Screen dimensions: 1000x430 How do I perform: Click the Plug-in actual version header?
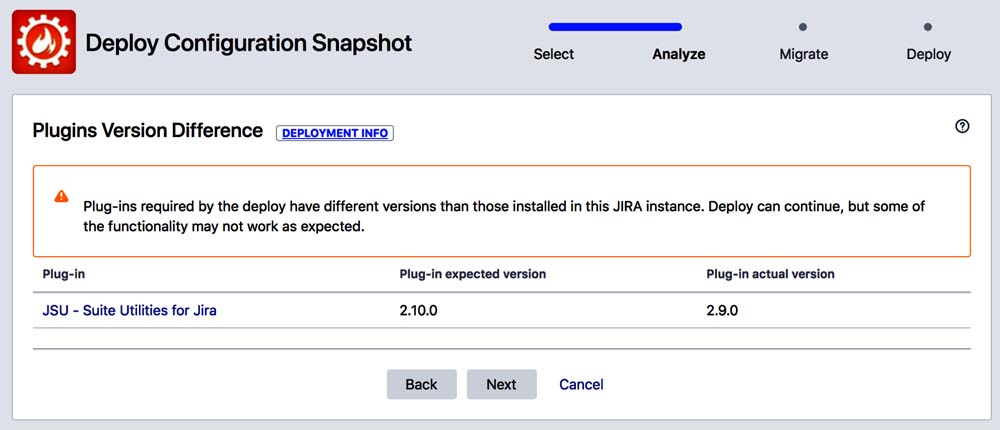tap(770, 274)
